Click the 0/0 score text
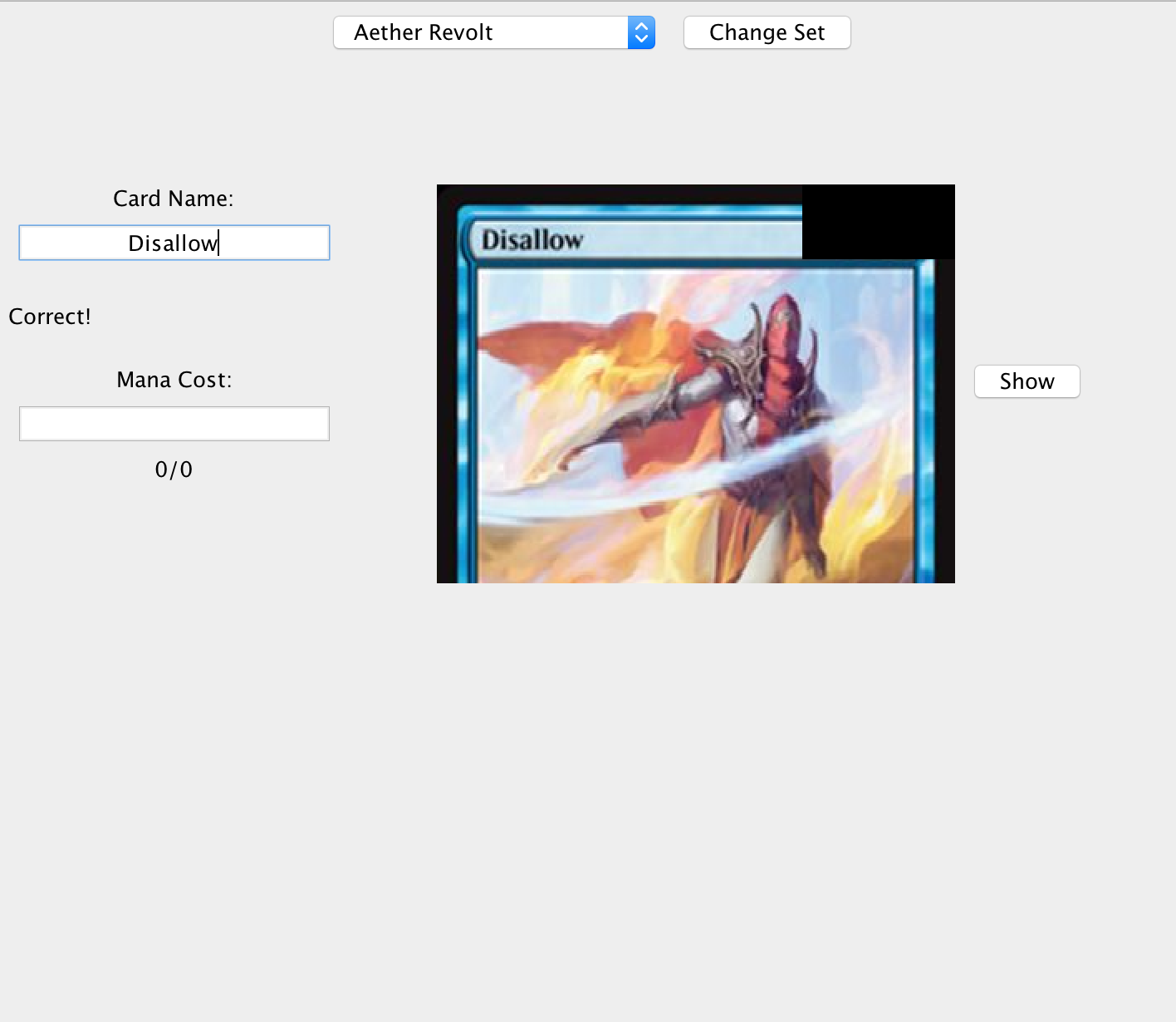The height and width of the screenshot is (1022, 1176). click(x=174, y=469)
